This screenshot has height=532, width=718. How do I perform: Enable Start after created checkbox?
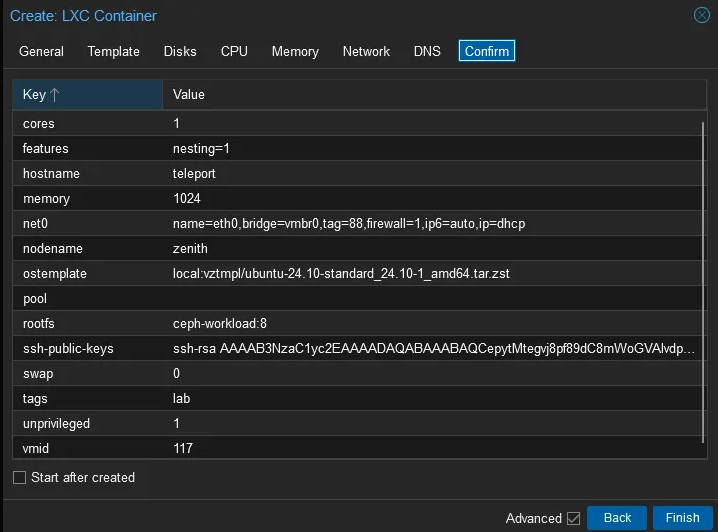[x=19, y=478]
